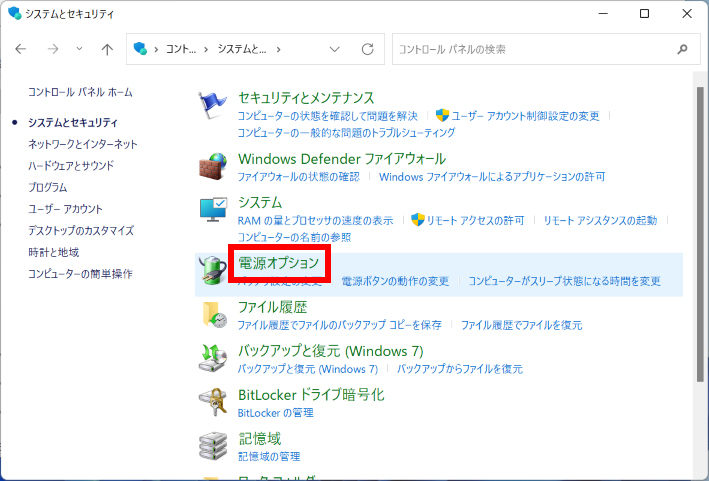Viewport: 709px width, 481px height.
Task: Select システムとセキュリティ in sidebar
Action: (x=73, y=123)
